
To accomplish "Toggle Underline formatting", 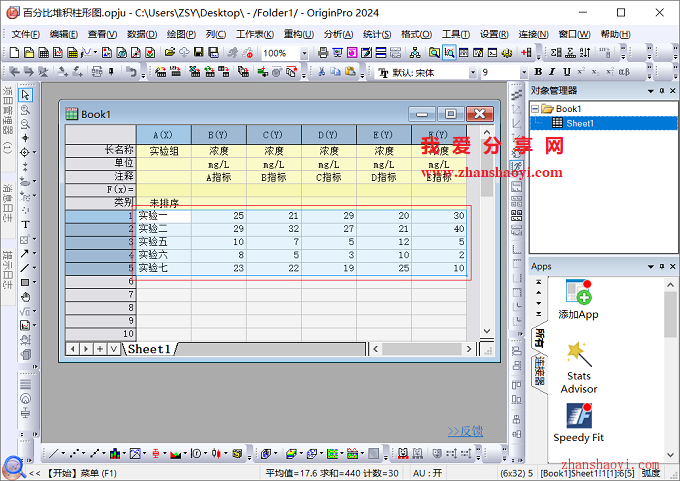I will coord(566,72).
